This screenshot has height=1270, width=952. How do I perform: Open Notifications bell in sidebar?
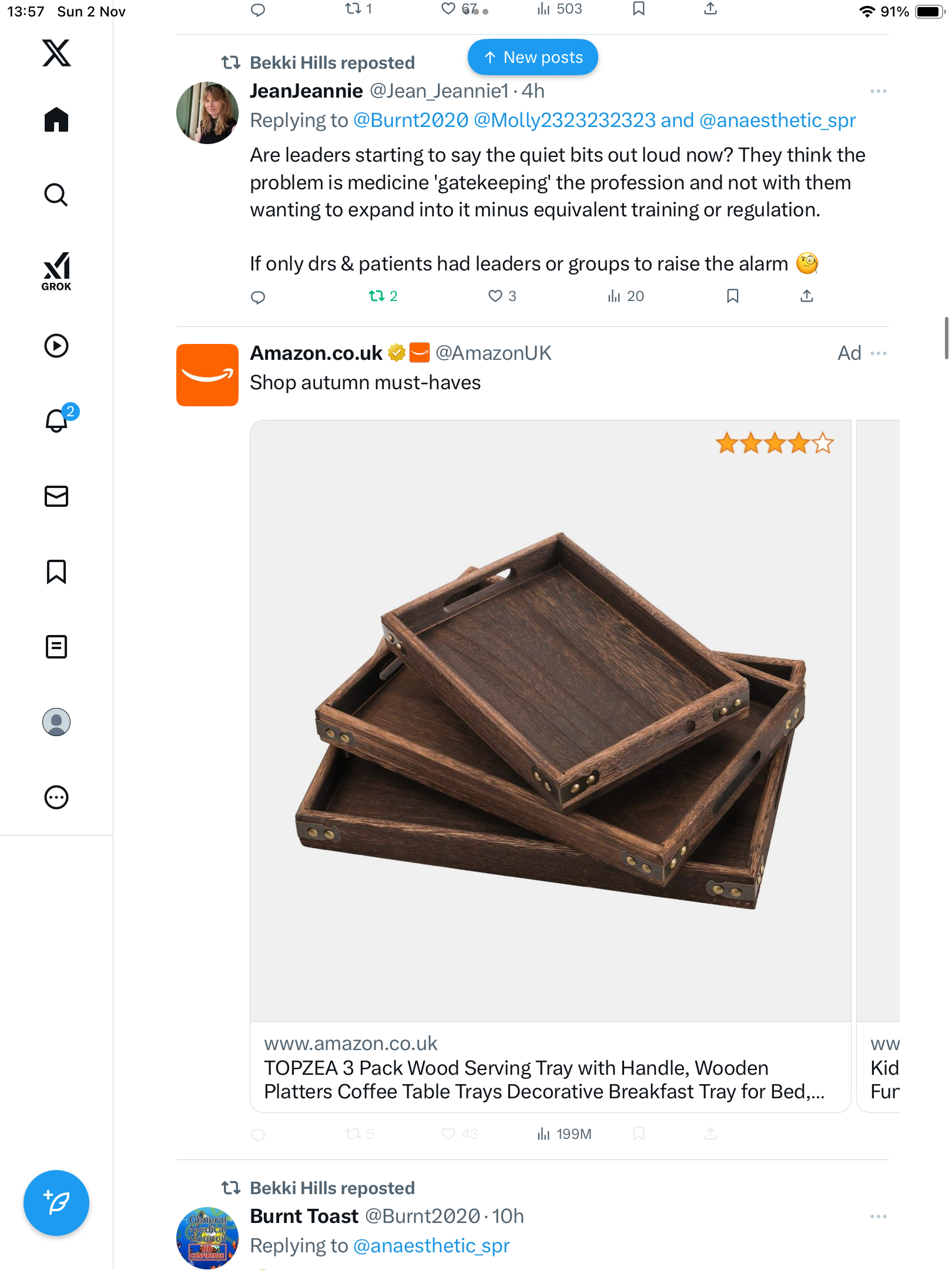56,420
